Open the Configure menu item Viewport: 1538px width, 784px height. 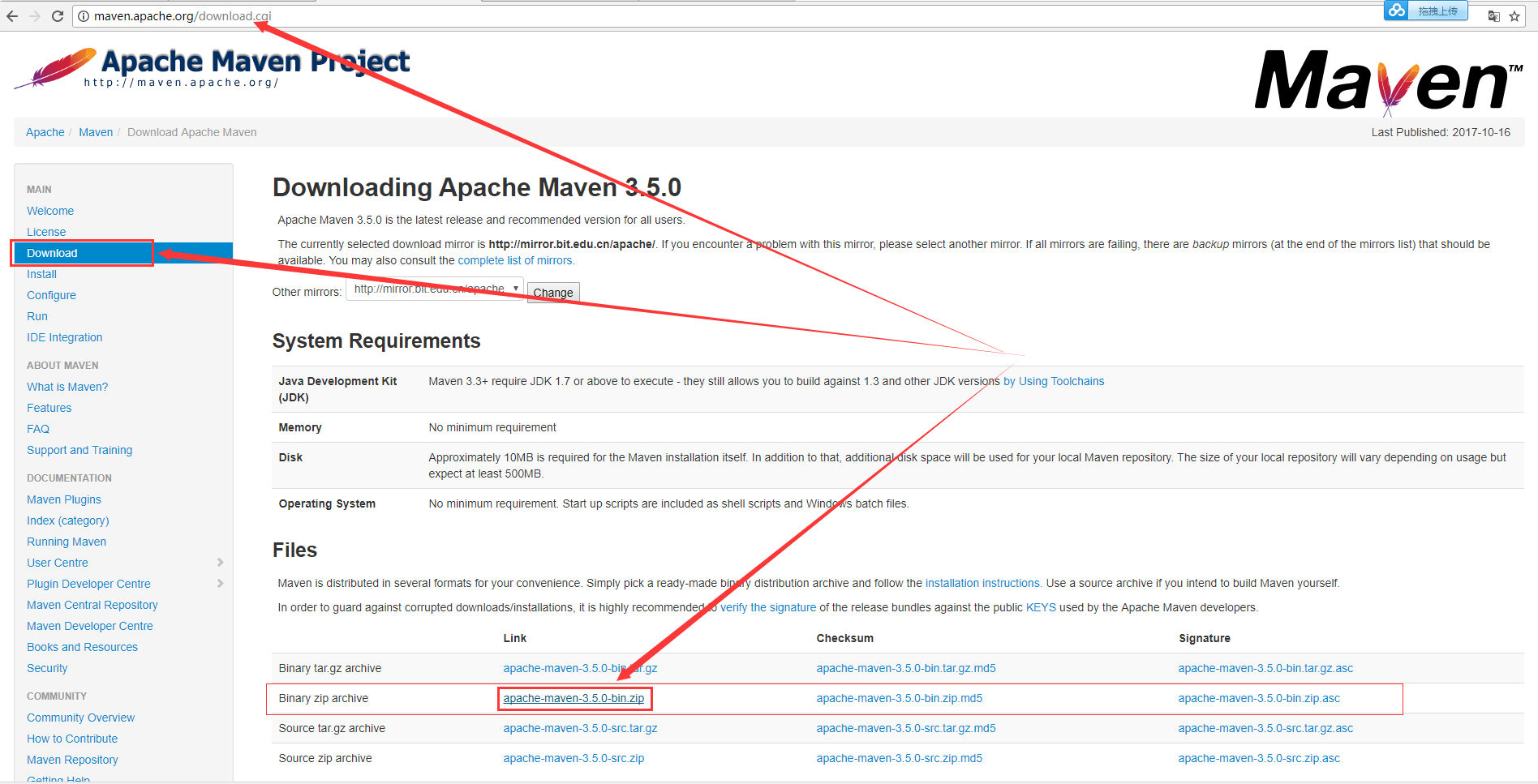(x=51, y=295)
